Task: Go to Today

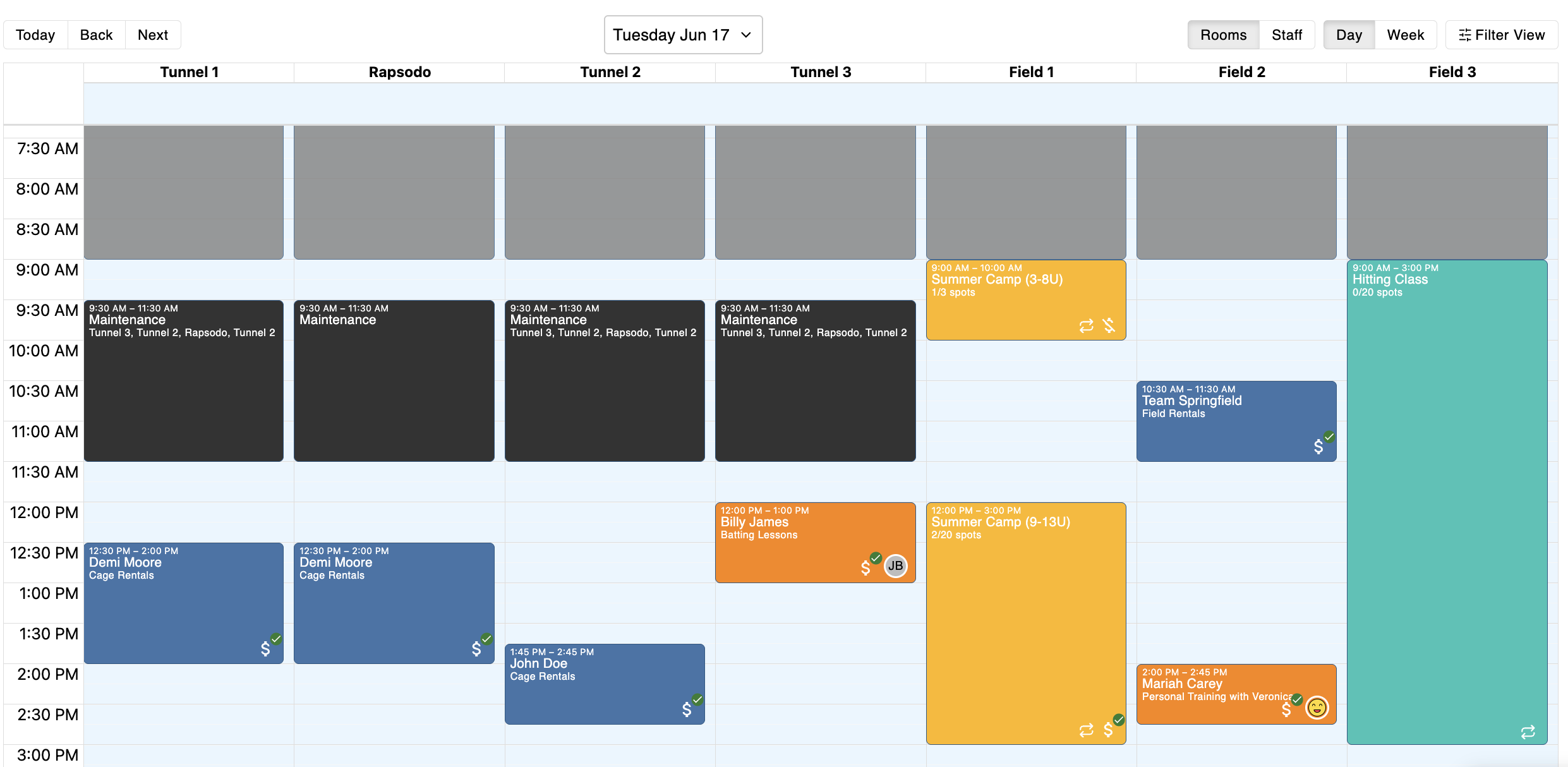Action: click(35, 35)
